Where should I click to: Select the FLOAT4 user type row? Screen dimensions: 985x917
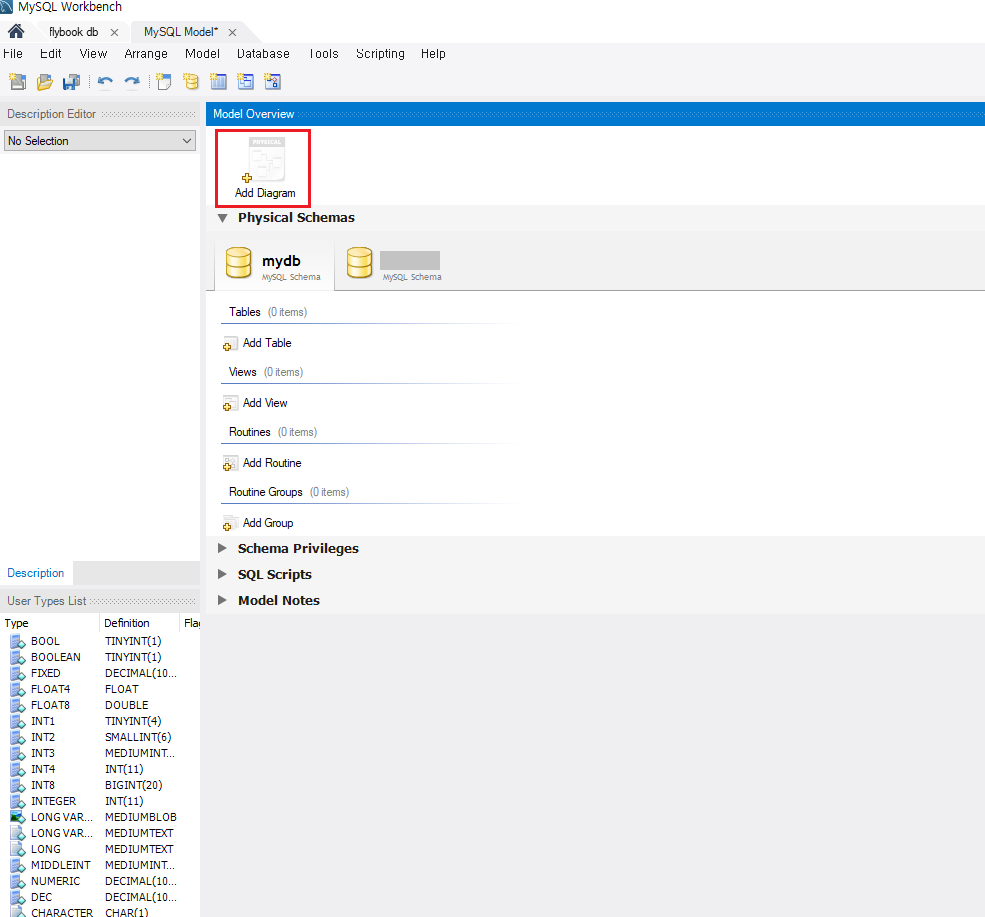click(x=101, y=689)
